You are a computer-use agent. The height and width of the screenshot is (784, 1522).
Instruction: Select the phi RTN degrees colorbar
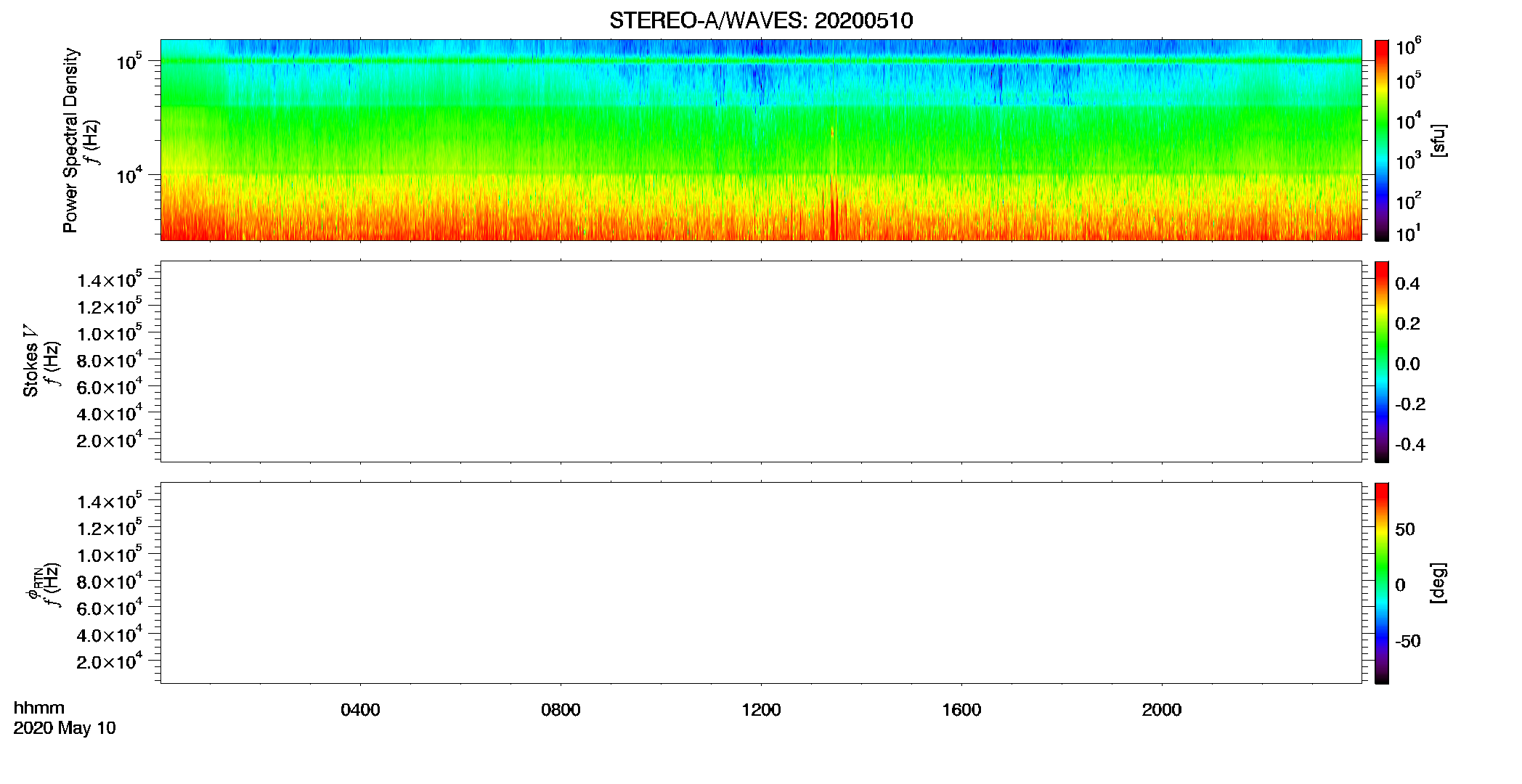click(x=1382, y=583)
